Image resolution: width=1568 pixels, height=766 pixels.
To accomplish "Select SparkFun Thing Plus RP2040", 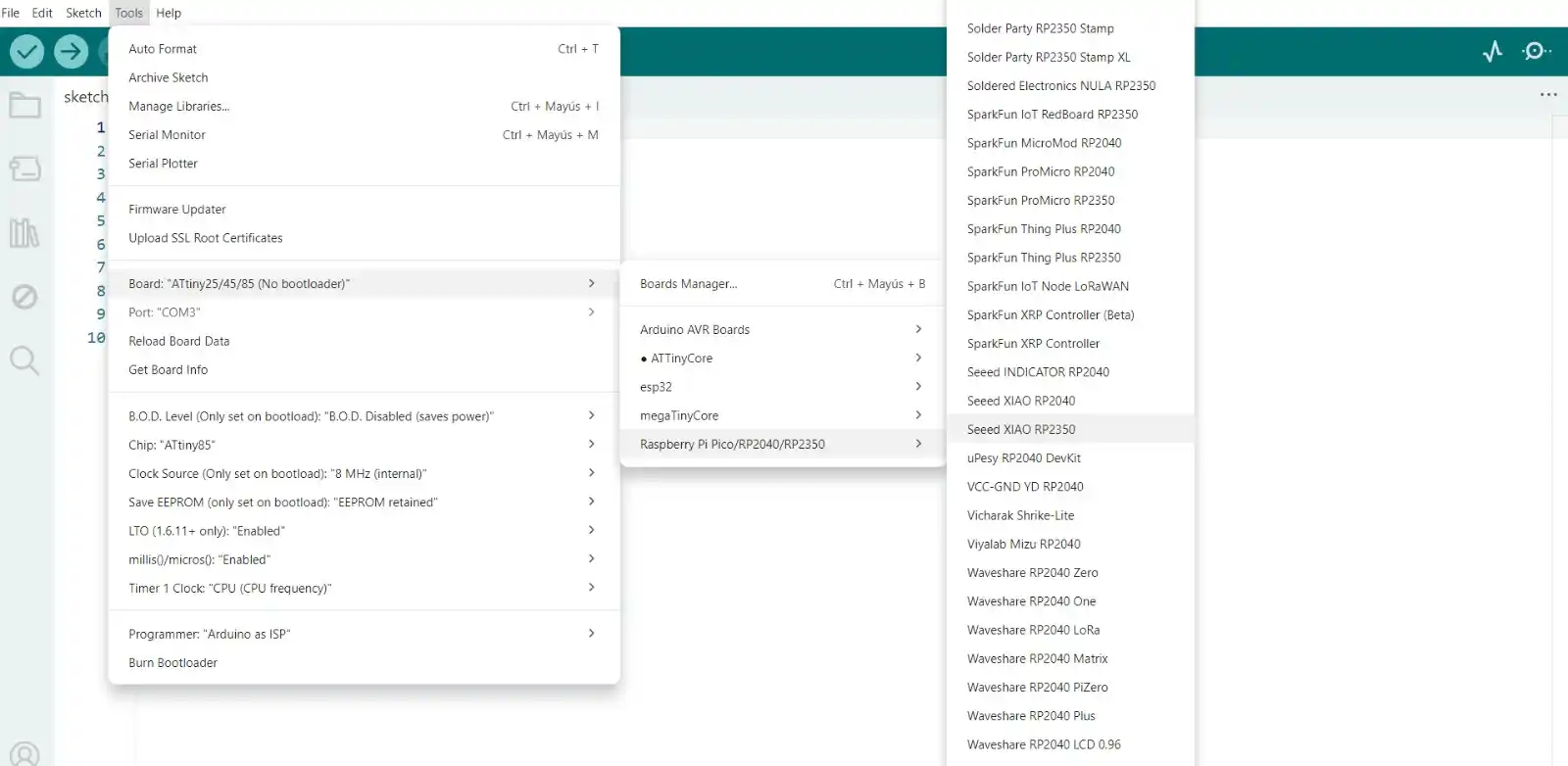I will click(x=1070, y=229).
